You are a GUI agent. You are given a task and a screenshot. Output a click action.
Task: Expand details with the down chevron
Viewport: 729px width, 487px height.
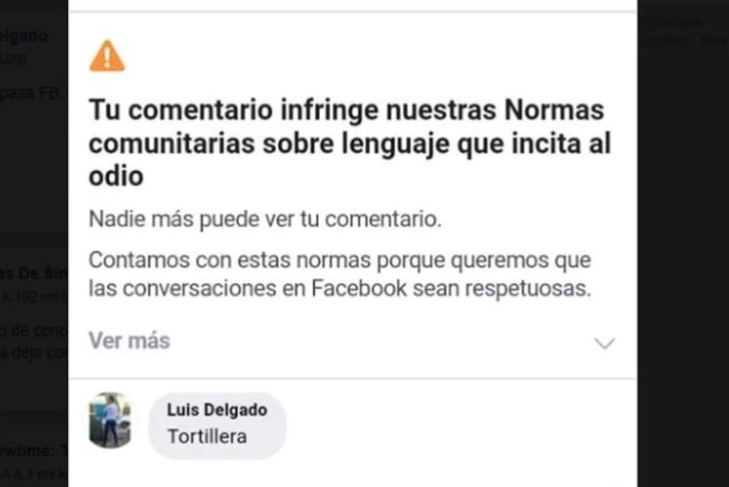pyautogui.click(x=604, y=343)
